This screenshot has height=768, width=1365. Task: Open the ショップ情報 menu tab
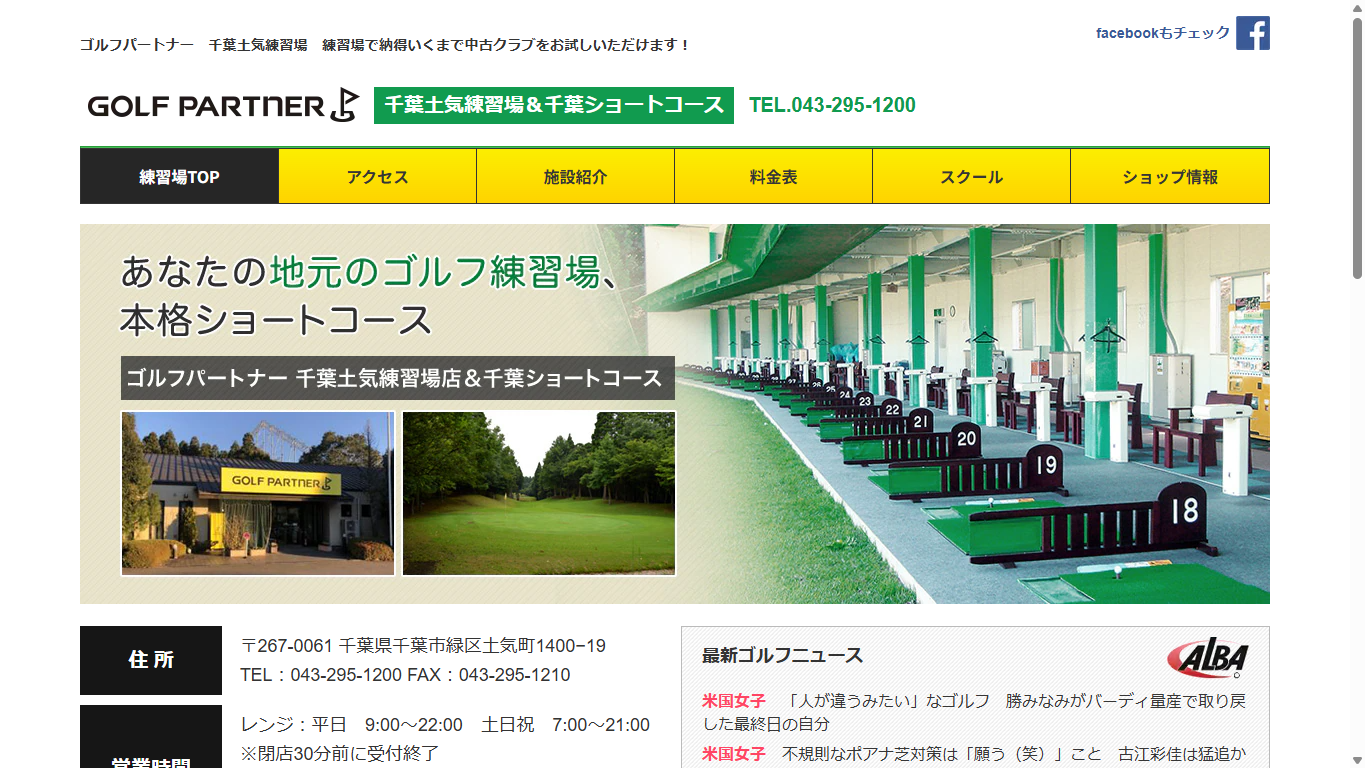(x=1170, y=177)
